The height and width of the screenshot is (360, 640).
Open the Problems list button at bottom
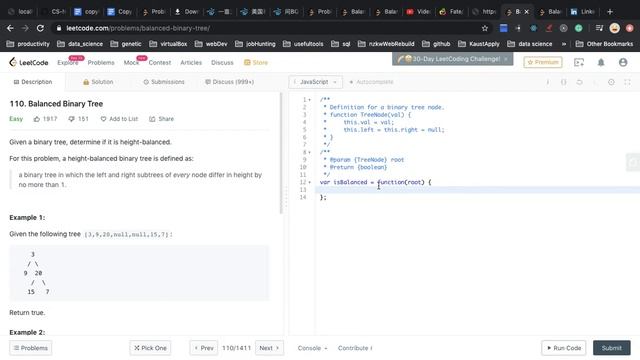coord(31,348)
